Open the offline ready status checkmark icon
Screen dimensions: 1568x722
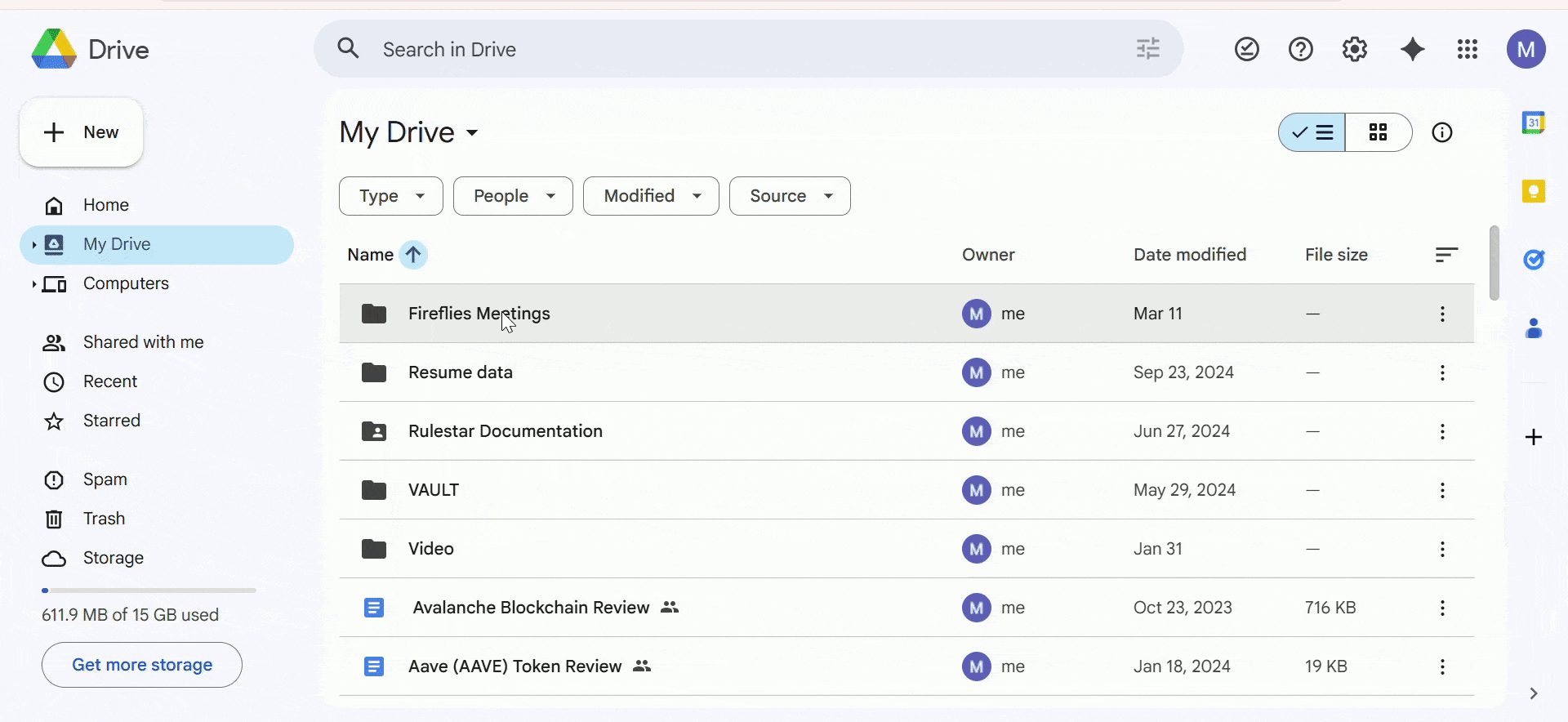[x=1246, y=50]
